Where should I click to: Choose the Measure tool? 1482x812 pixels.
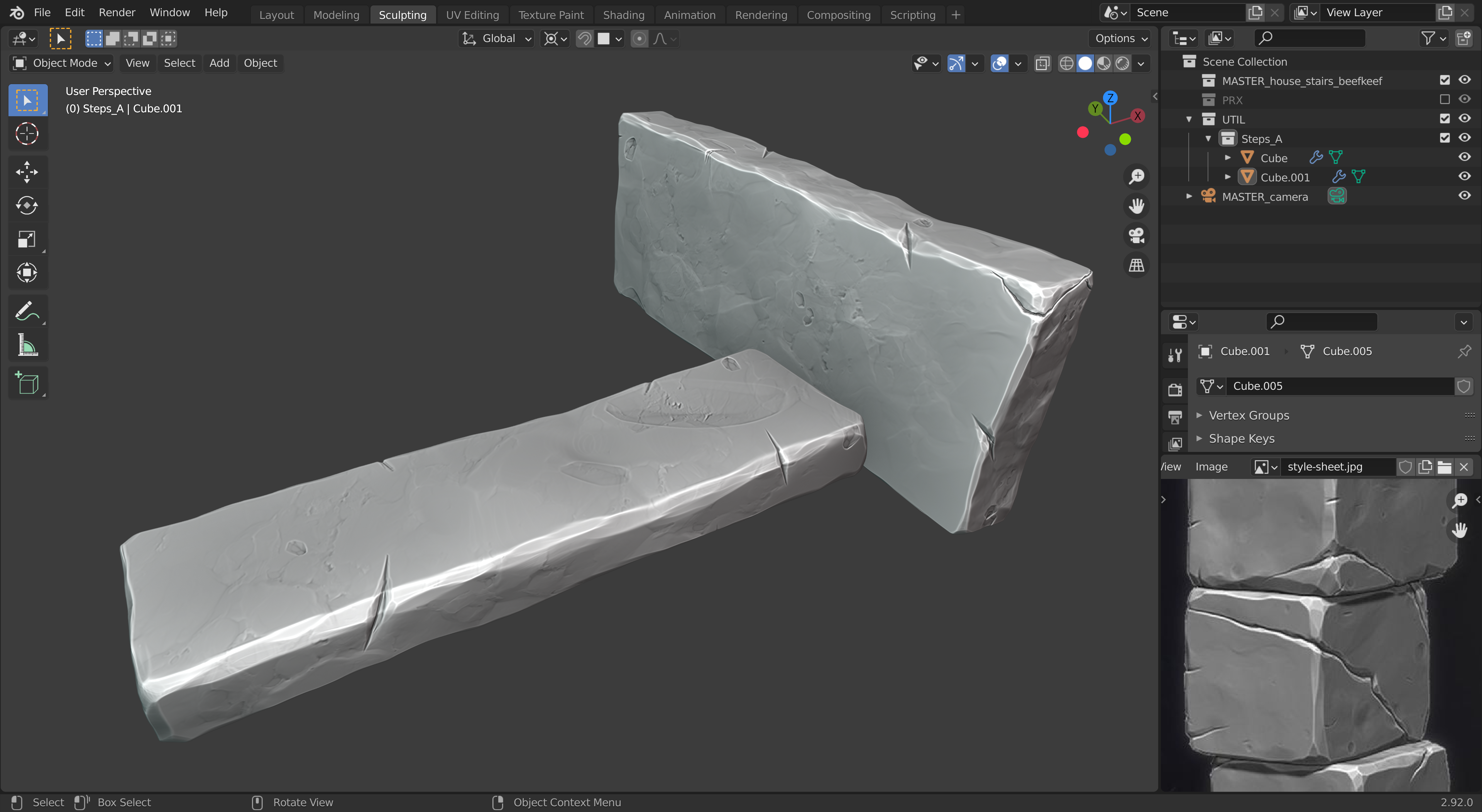[27, 345]
